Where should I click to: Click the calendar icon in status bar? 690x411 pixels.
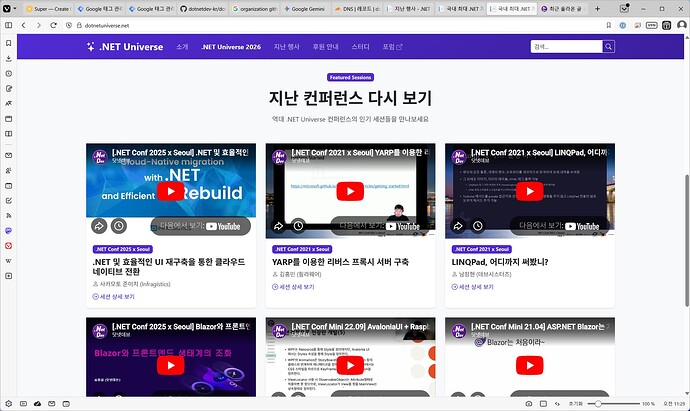[66, 404]
